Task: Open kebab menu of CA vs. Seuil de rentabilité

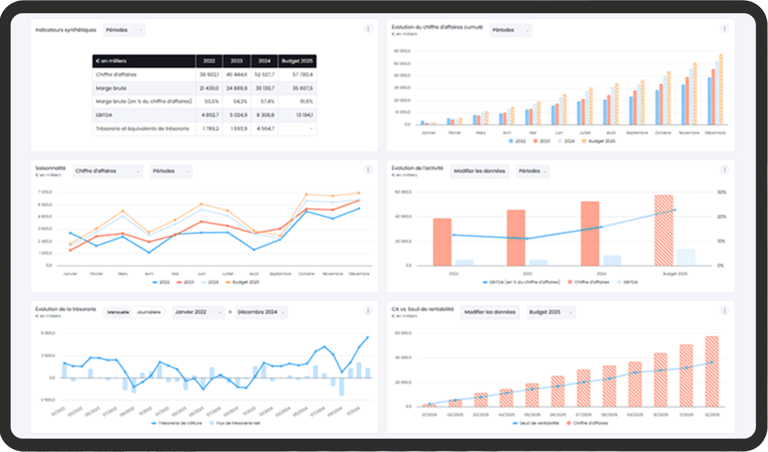Action: click(724, 311)
